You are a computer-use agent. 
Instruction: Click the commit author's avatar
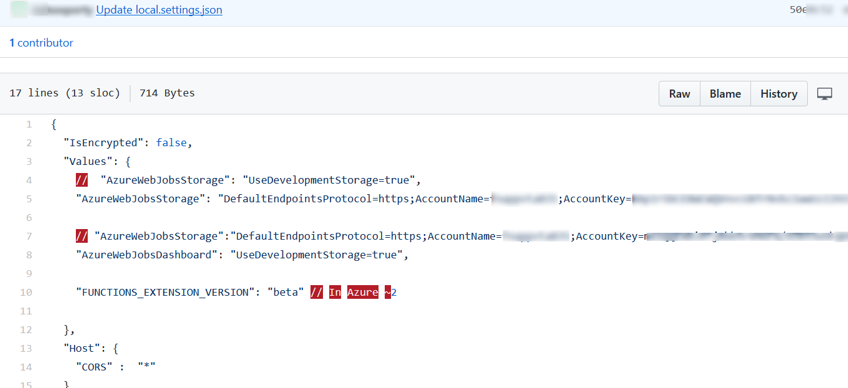(x=19, y=10)
